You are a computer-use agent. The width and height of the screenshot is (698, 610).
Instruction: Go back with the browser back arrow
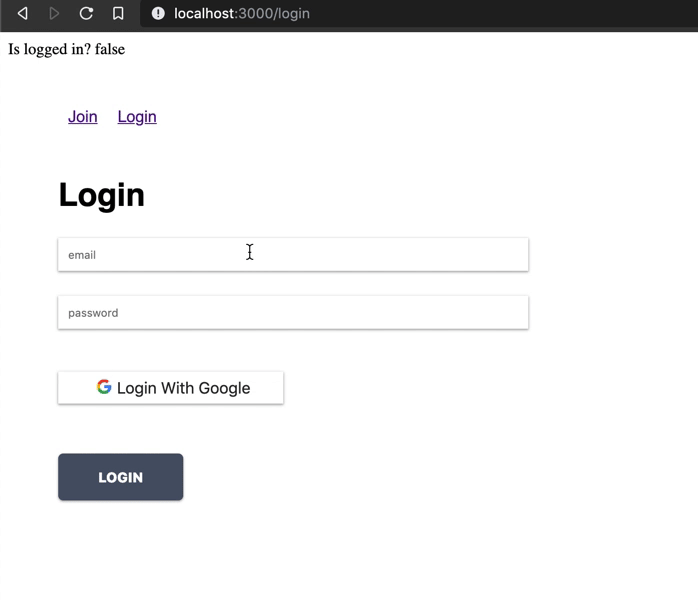click(x=22, y=13)
